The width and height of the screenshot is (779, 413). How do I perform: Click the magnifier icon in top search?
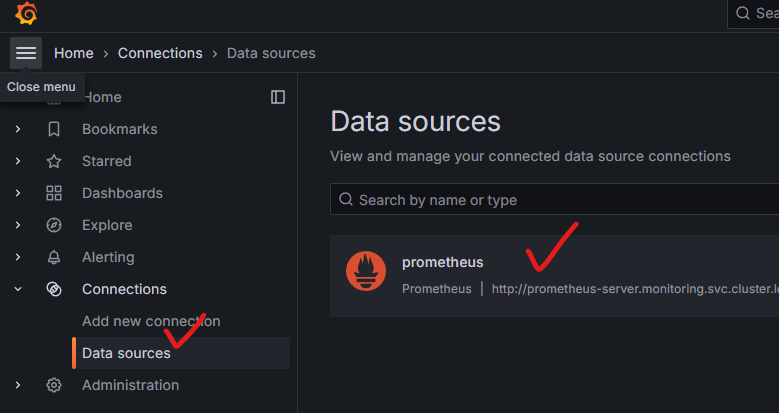click(743, 13)
